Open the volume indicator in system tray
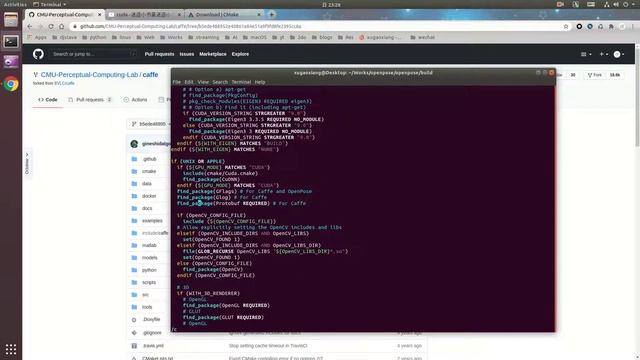Viewport: 640px width, 360px height. coord(616,4)
